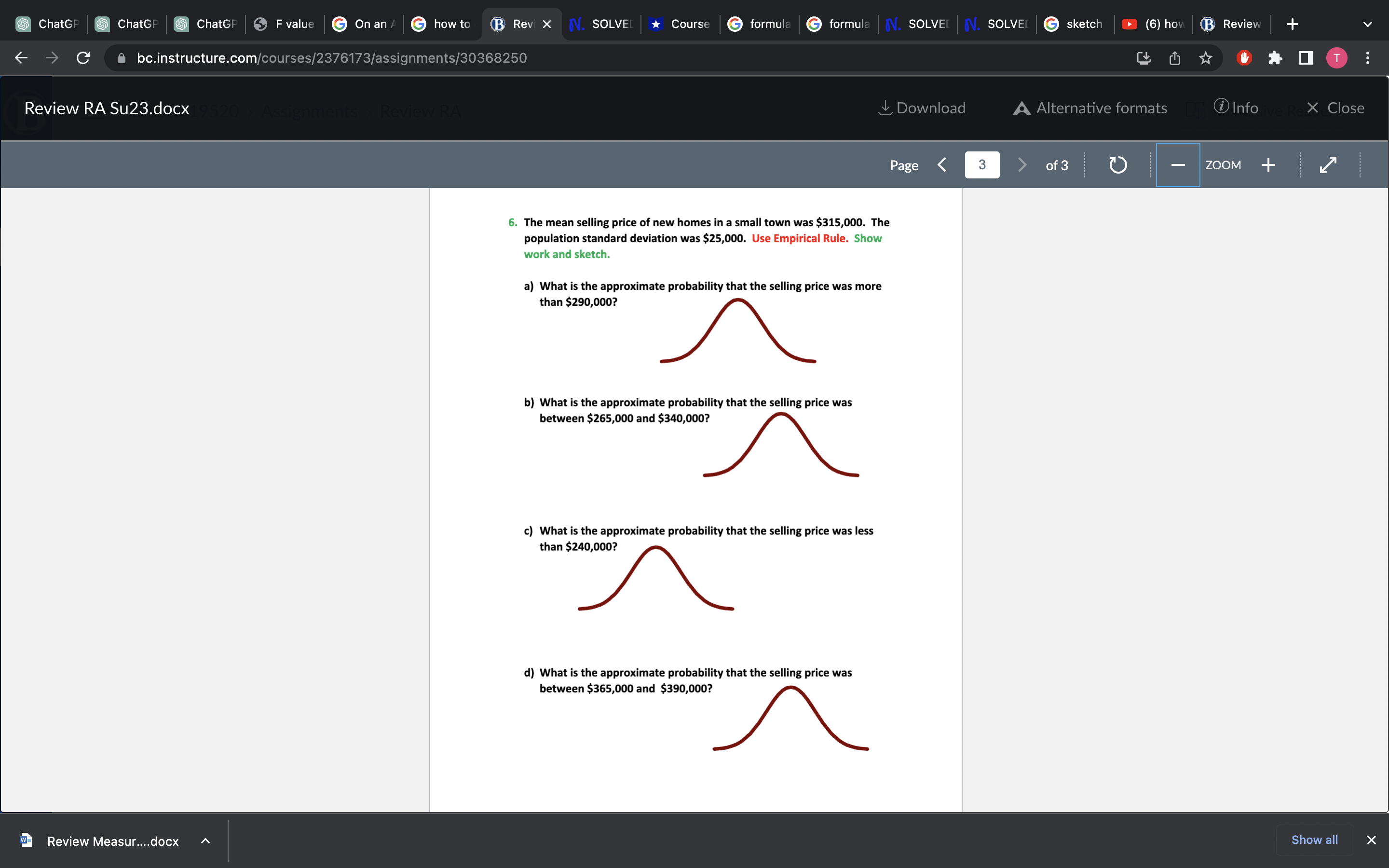
Task: Reload the current browser page
Action: pyautogui.click(x=83, y=58)
